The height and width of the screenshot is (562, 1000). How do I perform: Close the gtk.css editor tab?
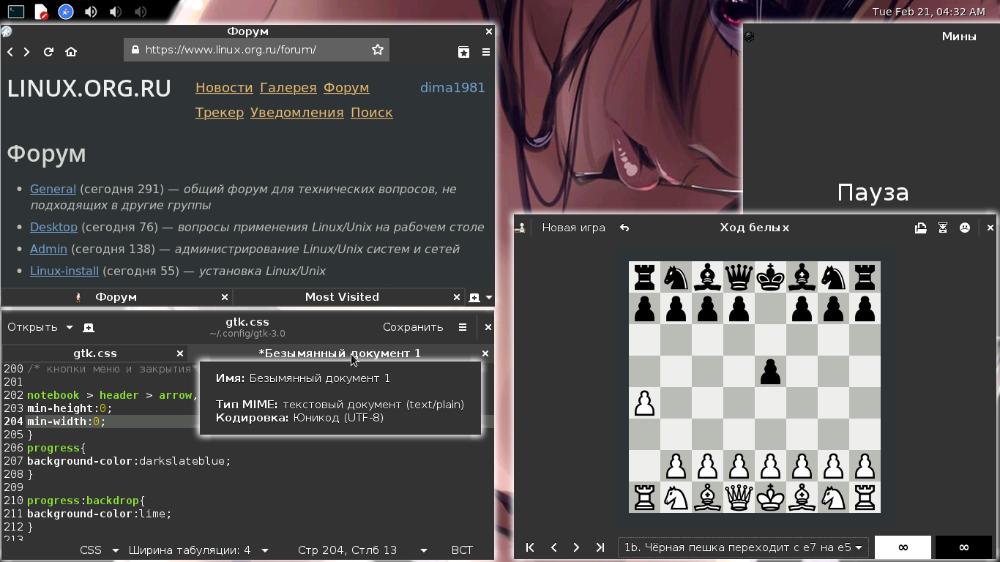tap(180, 353)
